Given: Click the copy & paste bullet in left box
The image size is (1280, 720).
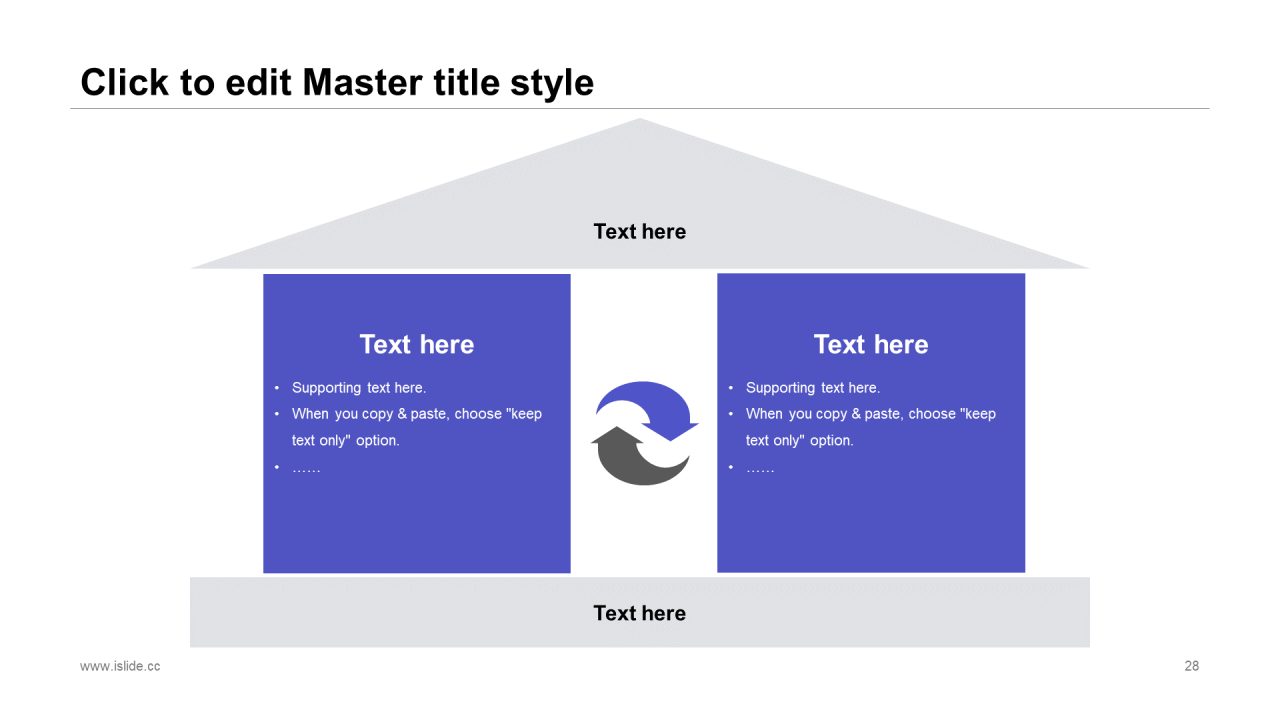Looking at the screenshot, I should coord(417,427).
